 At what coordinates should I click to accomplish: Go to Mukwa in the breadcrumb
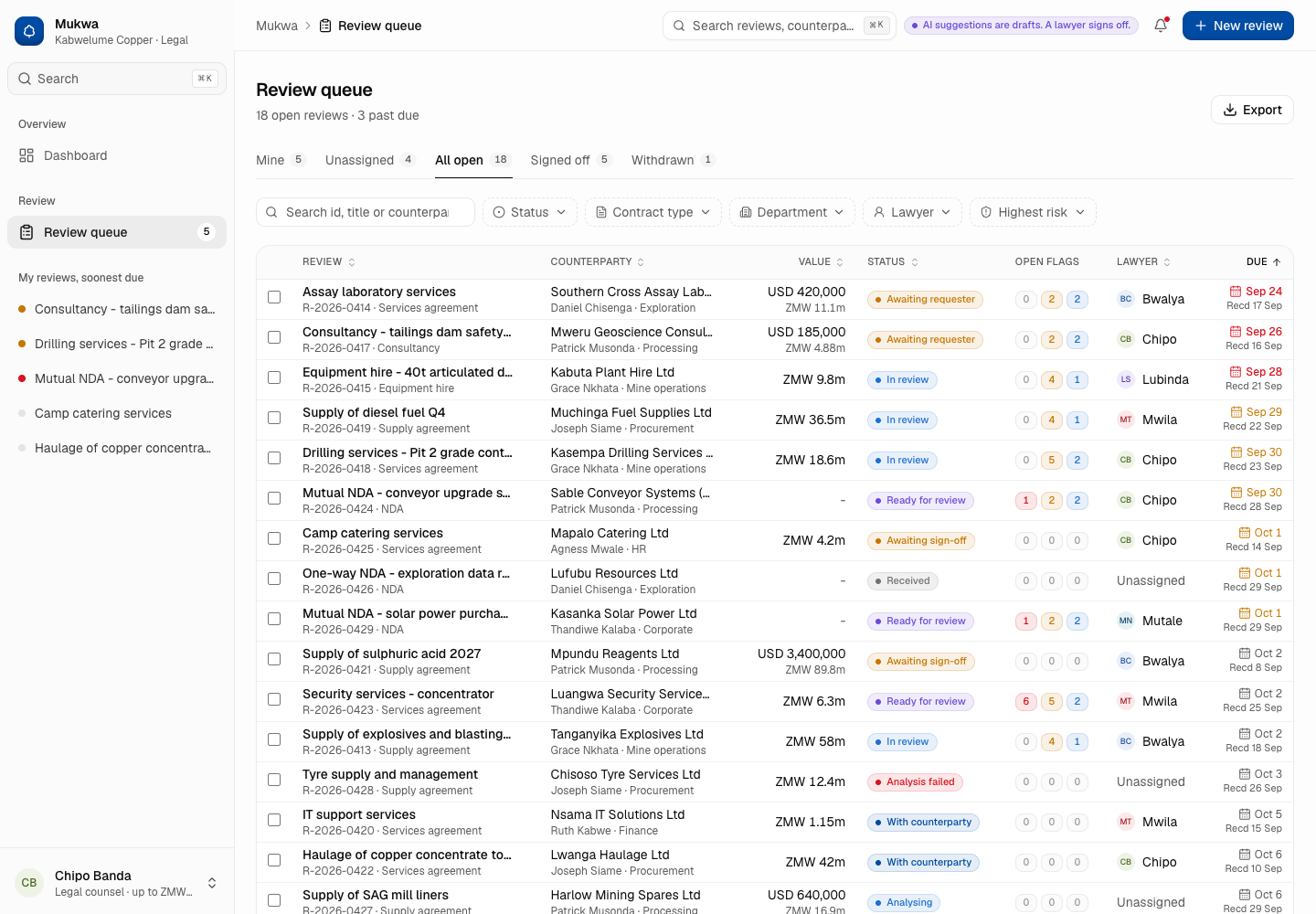point(277,26)
